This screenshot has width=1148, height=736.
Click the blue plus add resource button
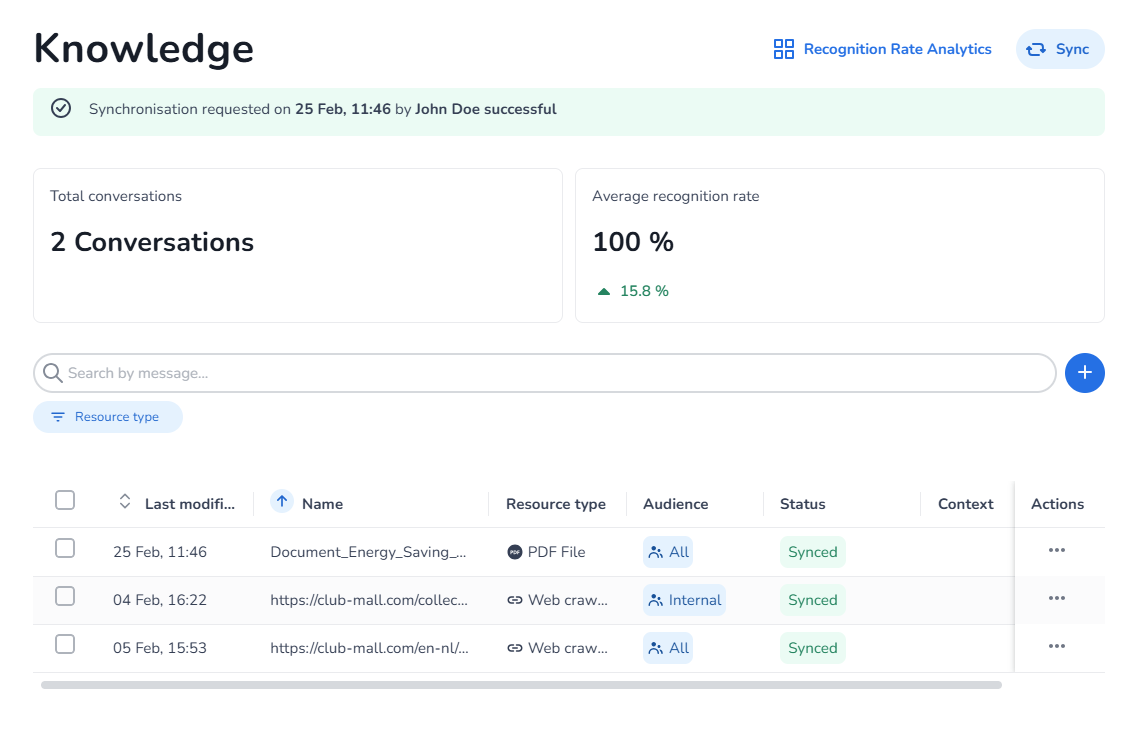[1085, 373]
